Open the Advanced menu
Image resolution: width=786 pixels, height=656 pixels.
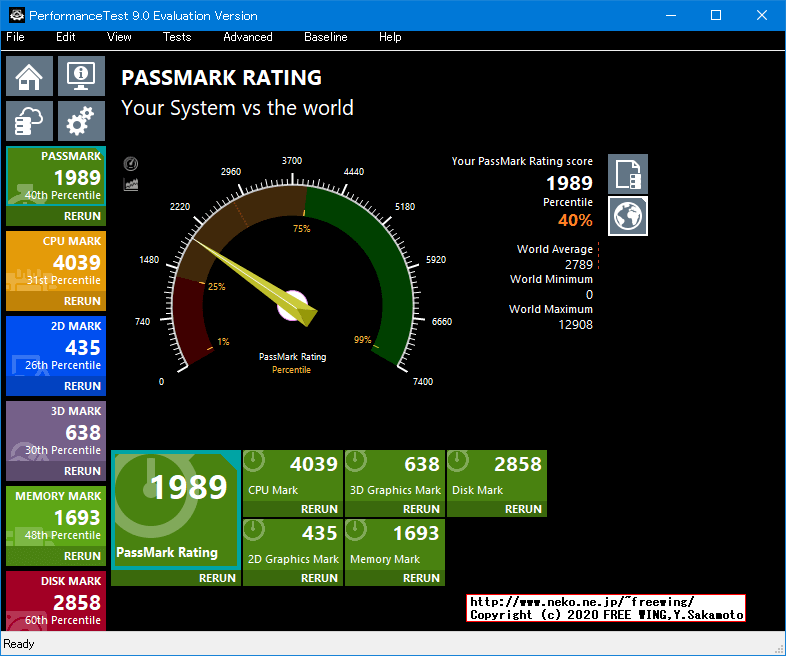248,37
